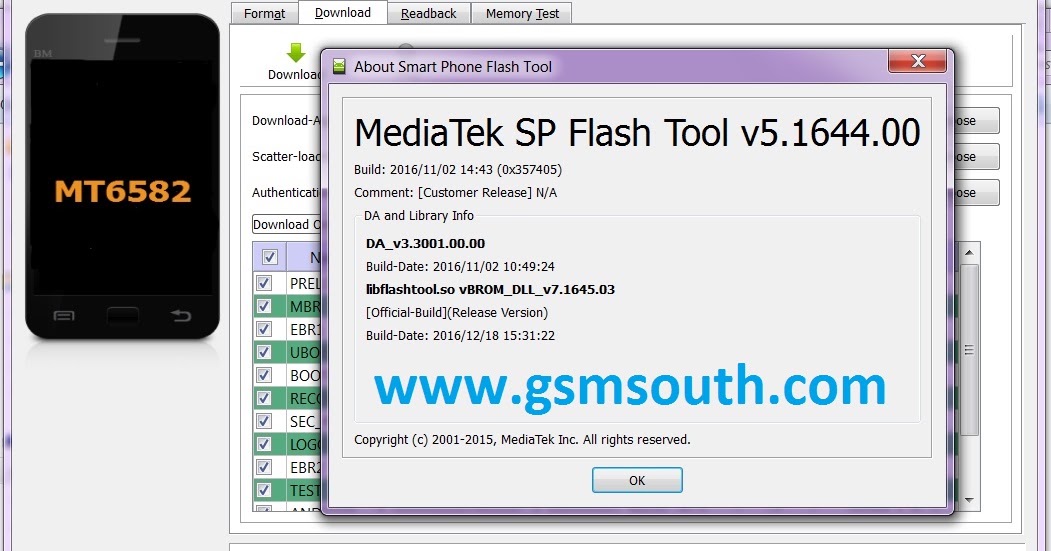Open the Download Only mode dropdown
Image resolution: width=1051 pixels, height=551 pixels.
point(287,225)
